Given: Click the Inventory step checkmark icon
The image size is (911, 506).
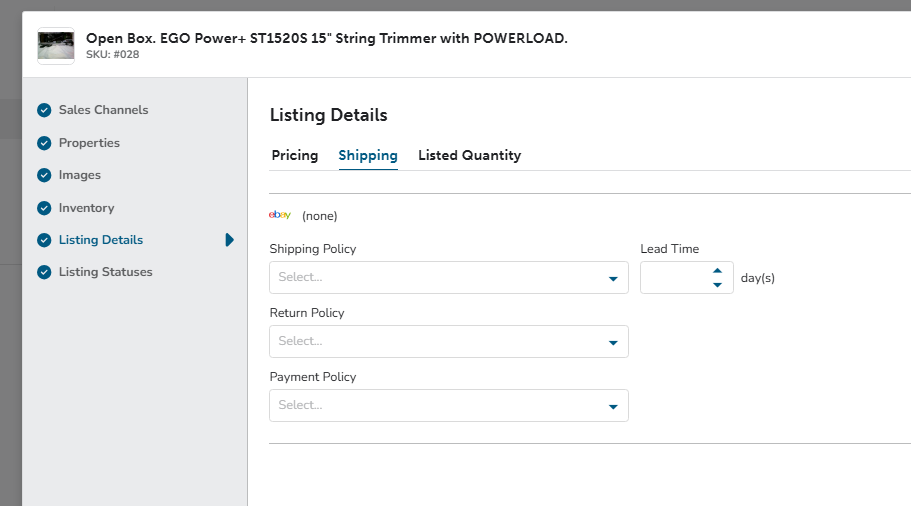Looking at the screenshot, I should click(x=44, y=208).
